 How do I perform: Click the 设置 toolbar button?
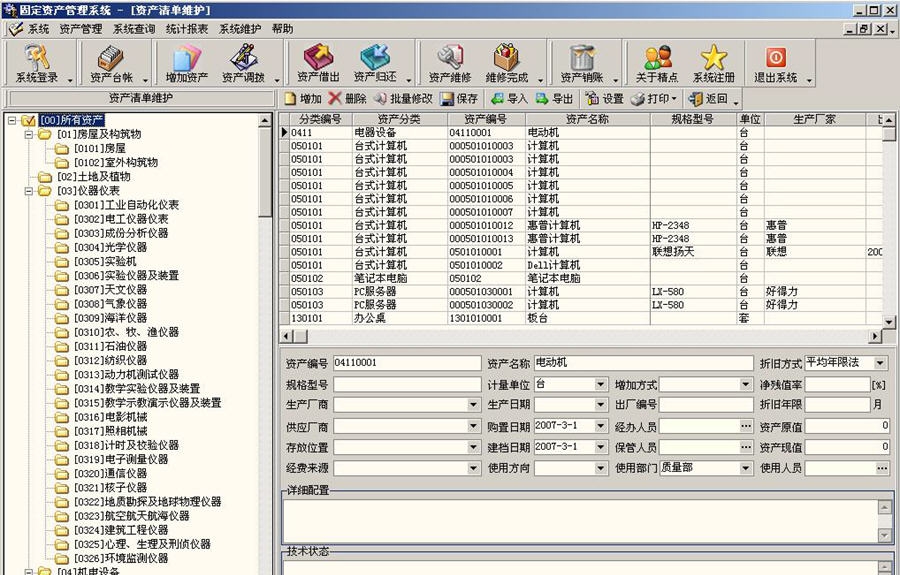pos(604,99)
